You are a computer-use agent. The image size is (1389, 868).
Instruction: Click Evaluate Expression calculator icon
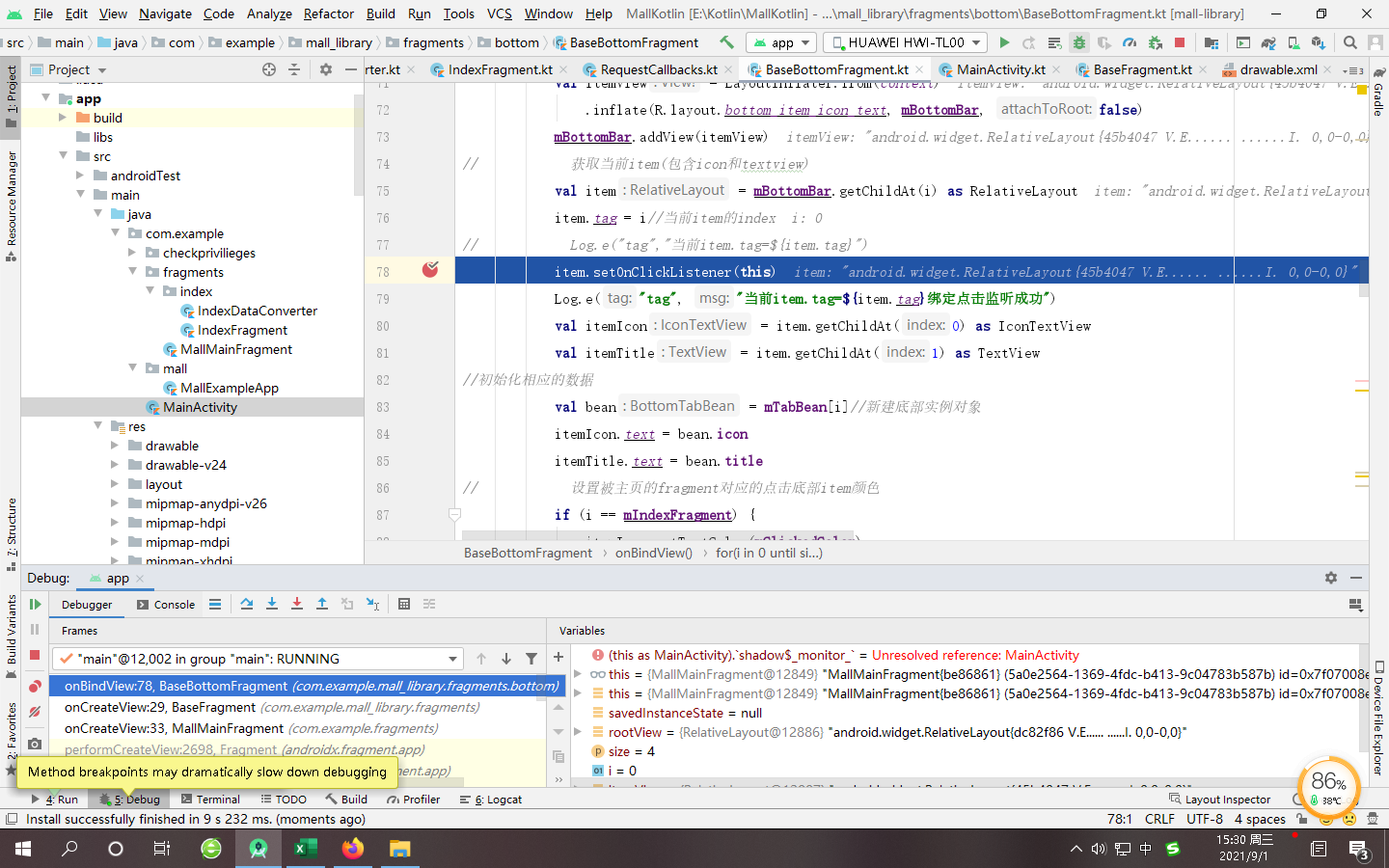click(404, 604)
